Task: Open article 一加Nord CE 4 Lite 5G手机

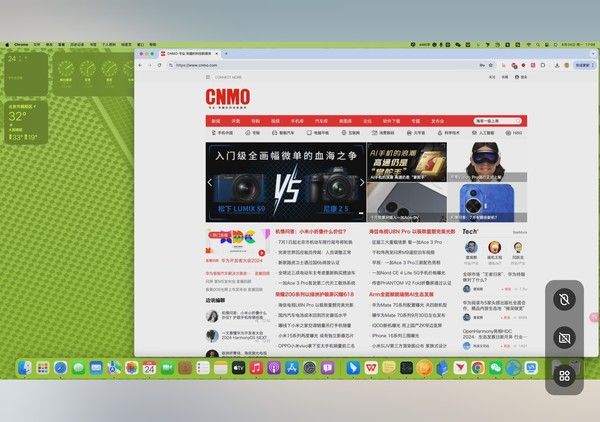Action: (409, 273)
